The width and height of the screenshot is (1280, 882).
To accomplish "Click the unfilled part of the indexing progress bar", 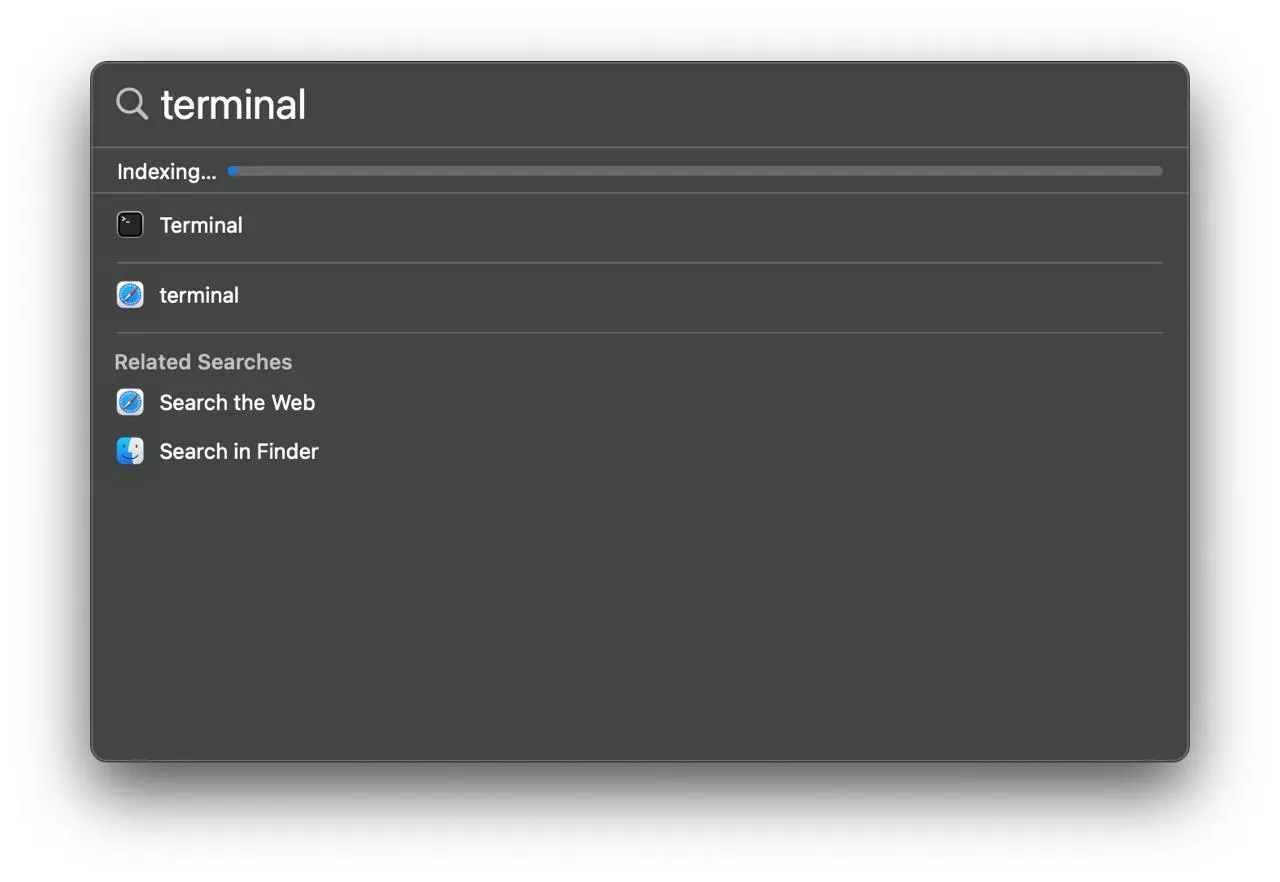I will (700, 171).
